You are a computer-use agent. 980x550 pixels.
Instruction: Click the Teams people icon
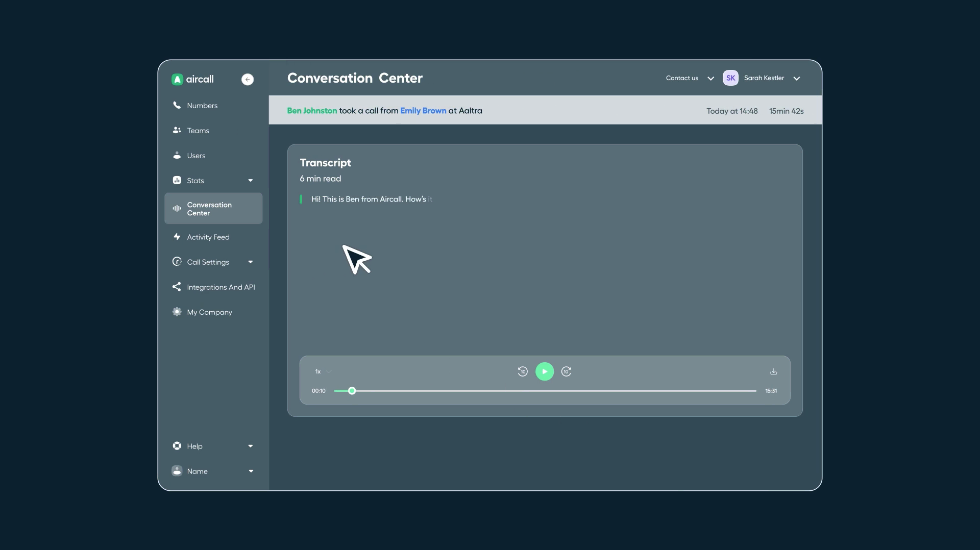[177, 131]
